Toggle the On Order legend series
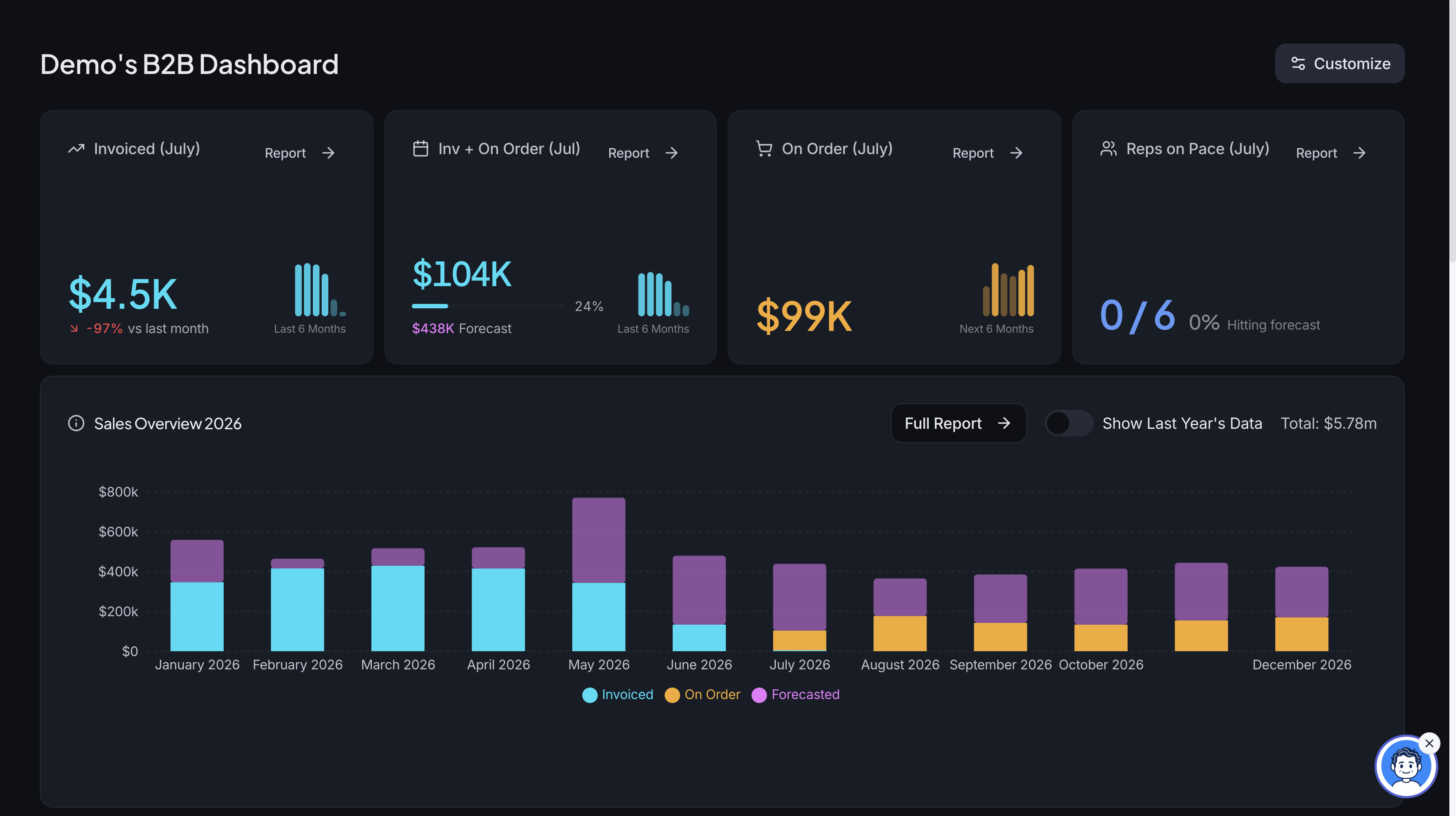This screenshot has height=816, width=1456. [x=702, y=695]
